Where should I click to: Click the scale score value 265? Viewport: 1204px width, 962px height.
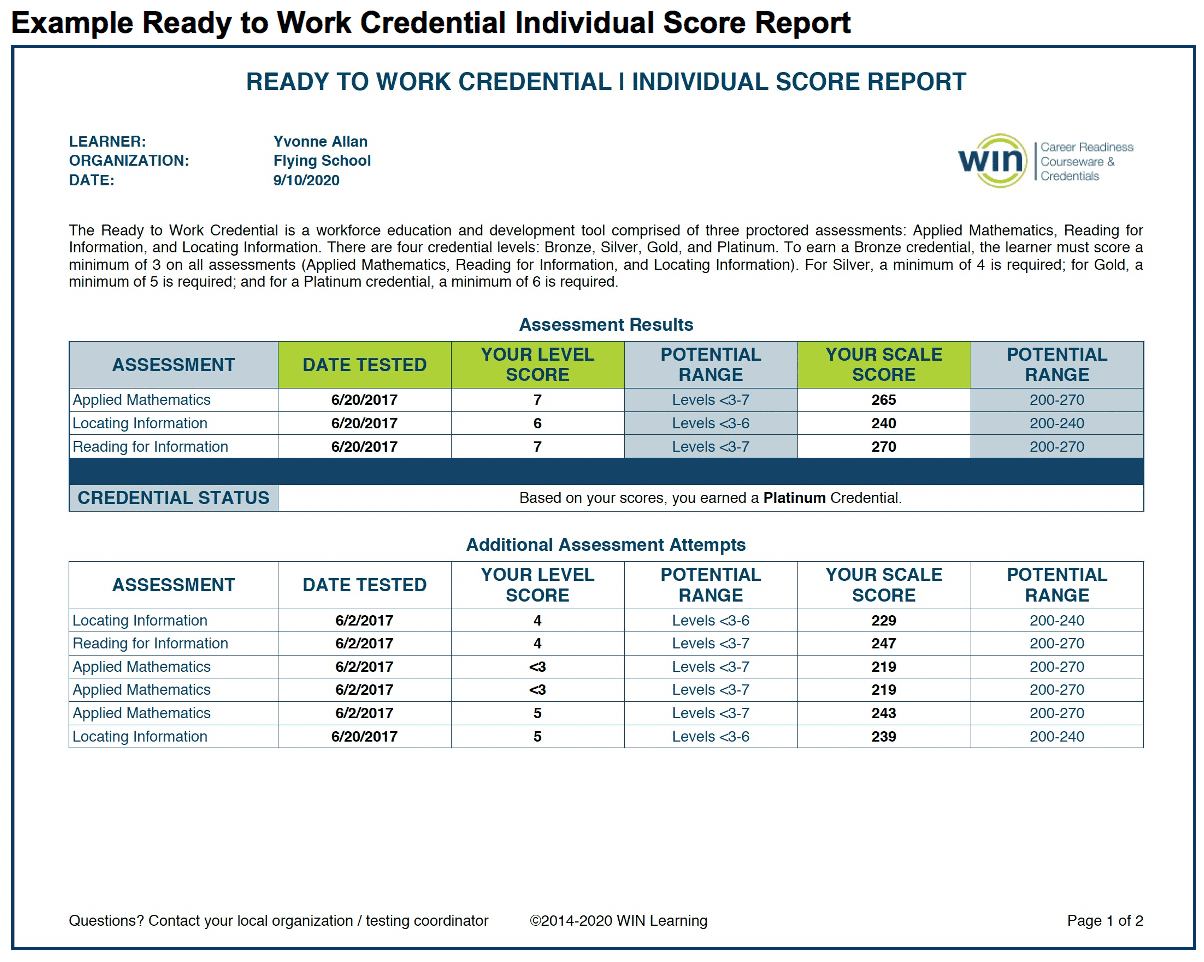tap(883, 400)
